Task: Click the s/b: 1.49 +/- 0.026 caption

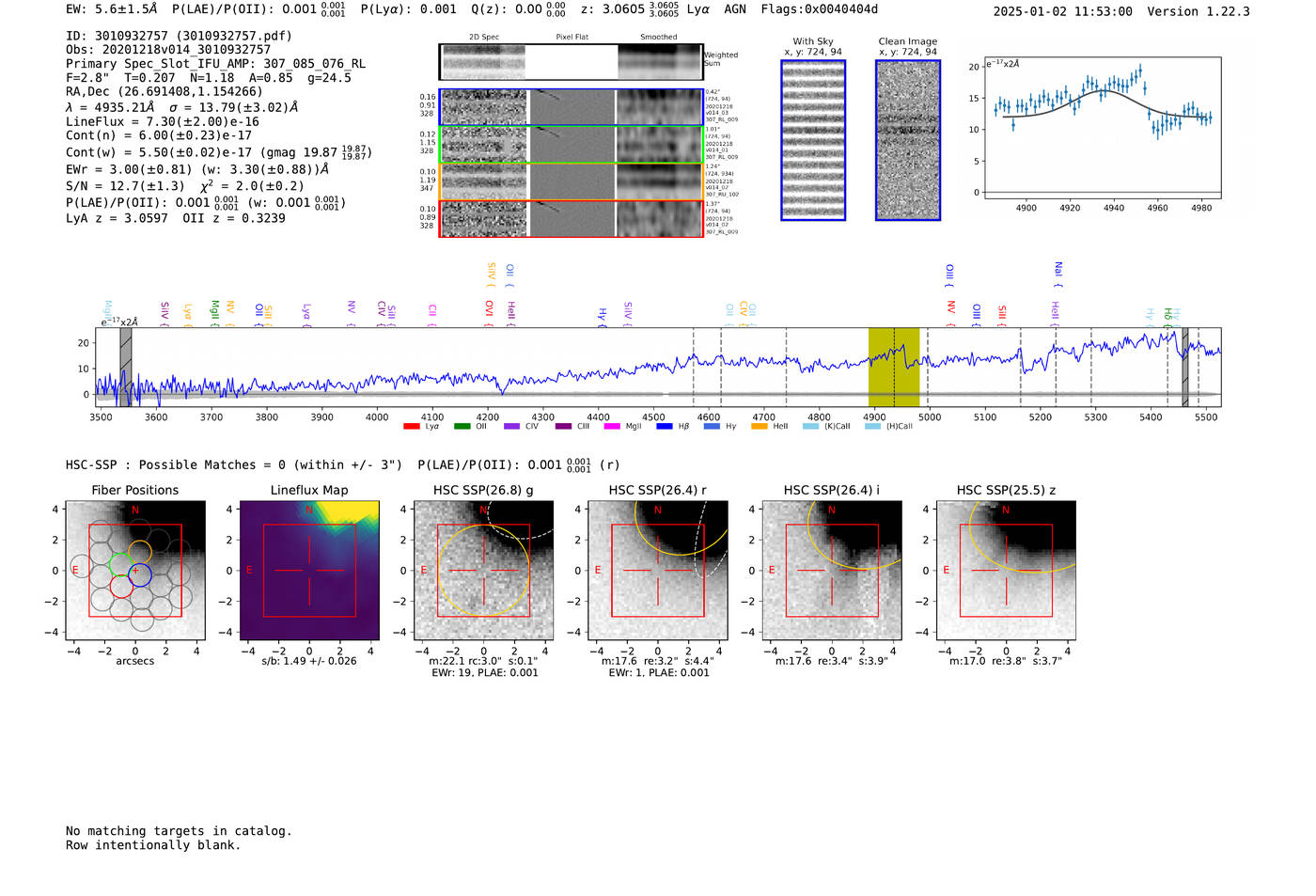Action: coord(309,661)
